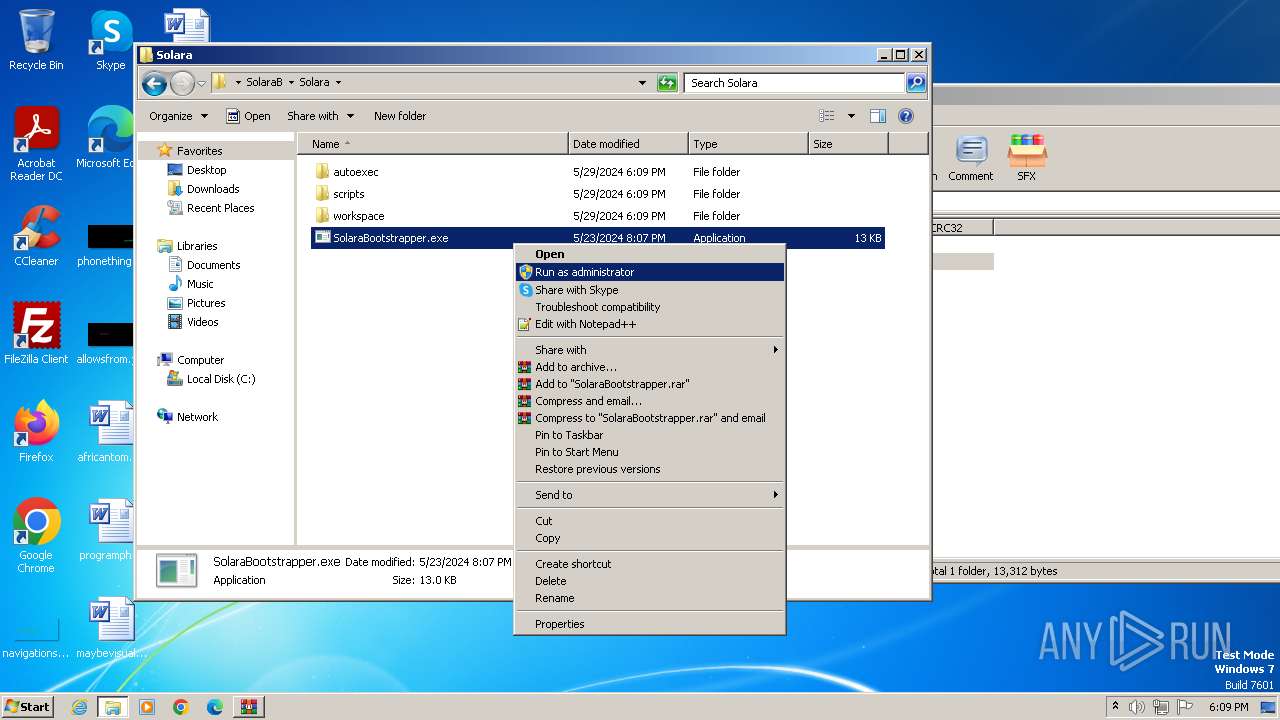This screenshot has height=720, width=1280.
Task: Click the green refresh button beside address bar
Action: tap(667, 83)
